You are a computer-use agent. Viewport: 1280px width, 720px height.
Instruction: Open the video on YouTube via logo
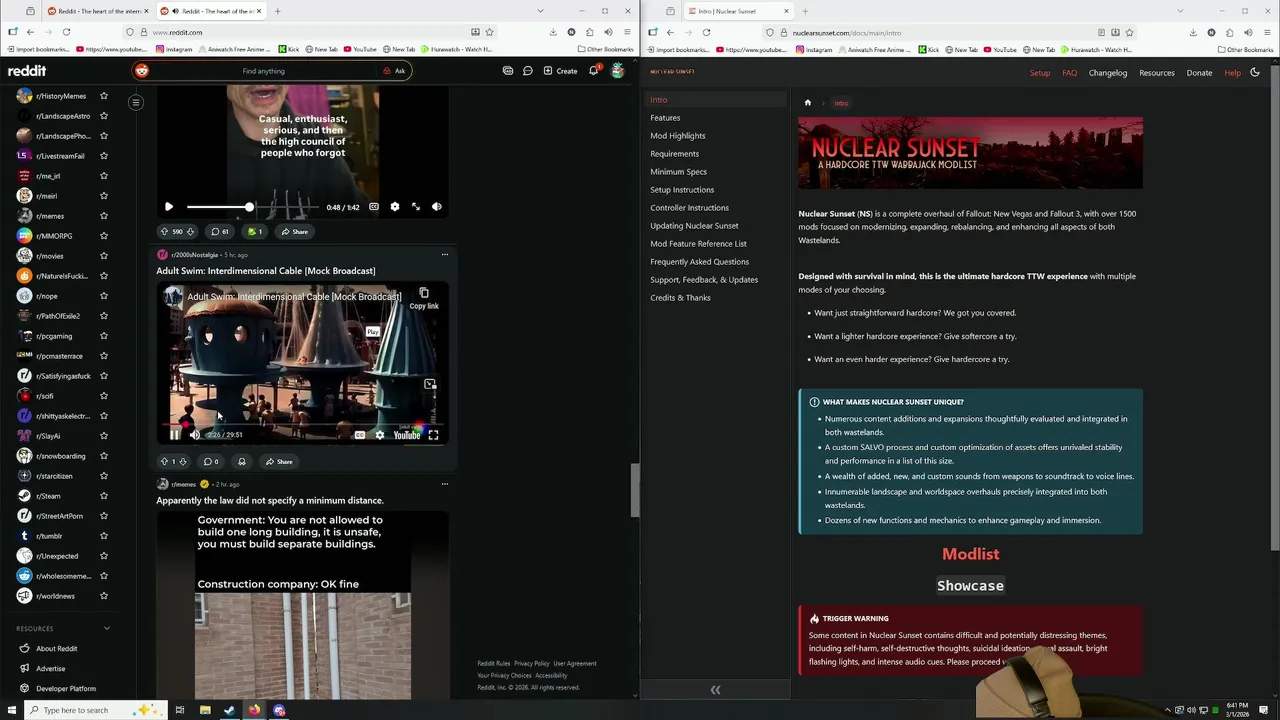tap(407, 435)
